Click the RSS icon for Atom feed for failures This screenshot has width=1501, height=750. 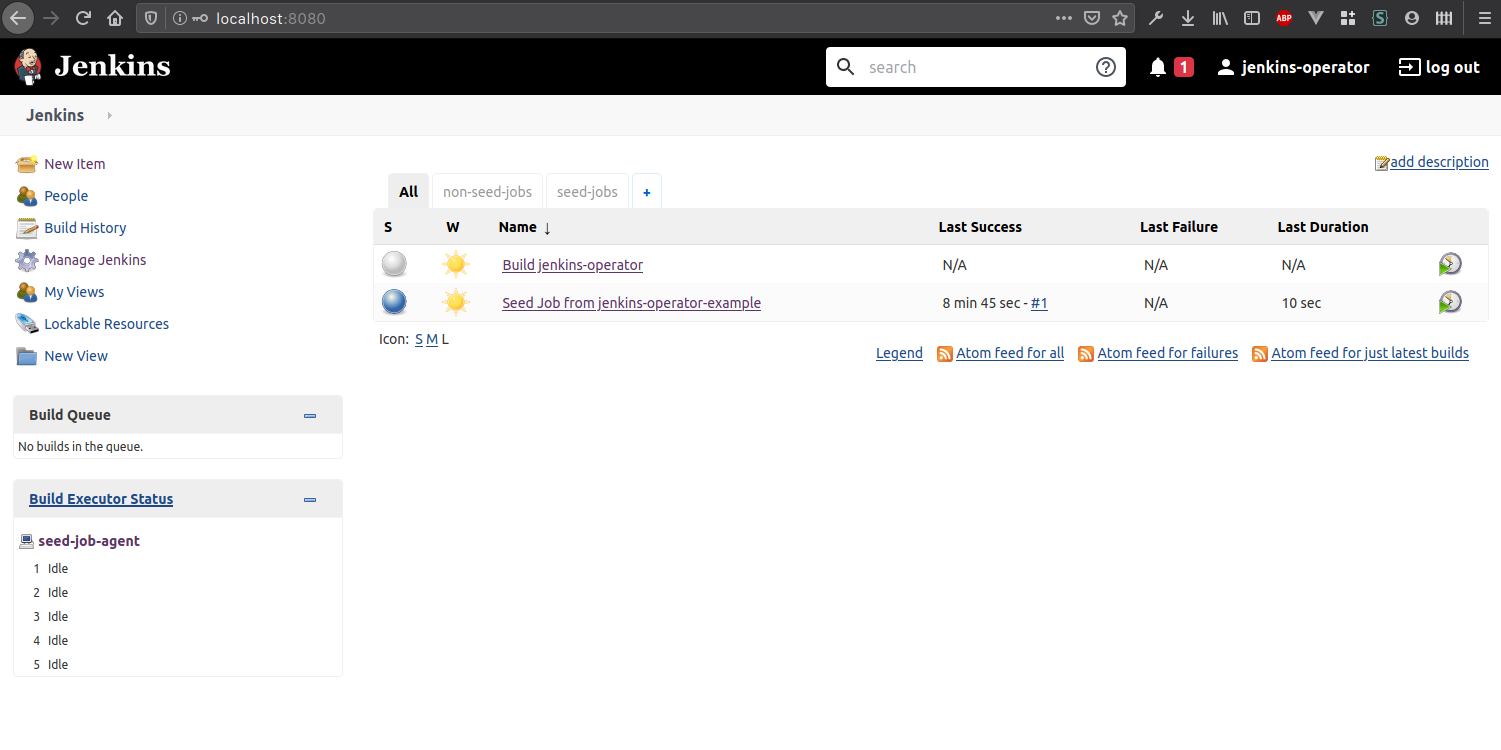pos(1086,353)
